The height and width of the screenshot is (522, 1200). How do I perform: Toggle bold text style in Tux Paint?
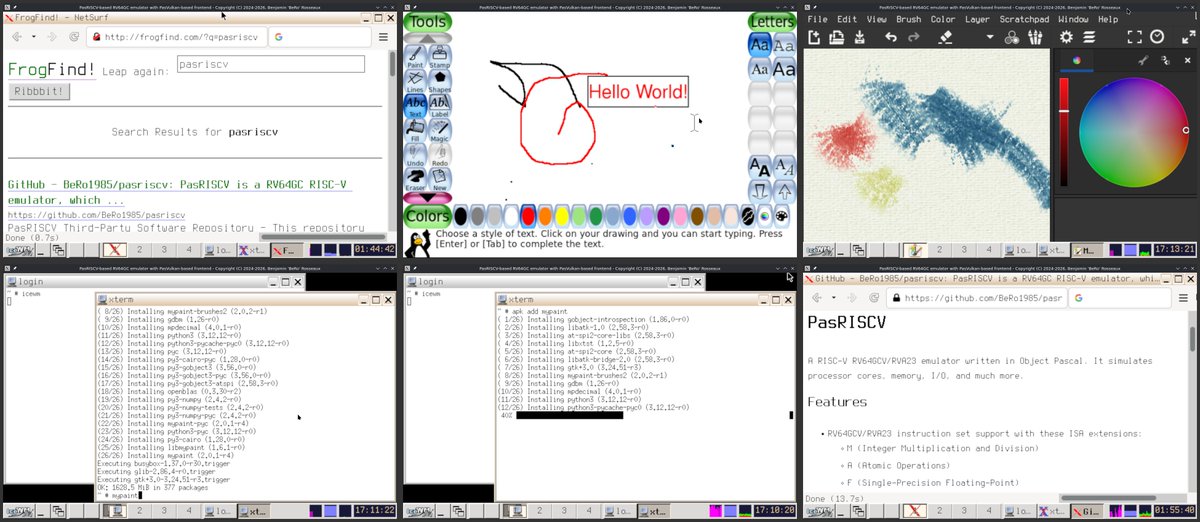(760, 166)
